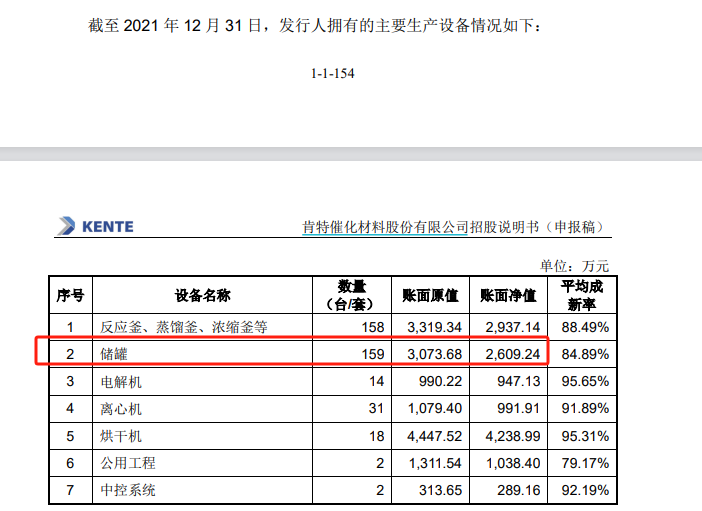Select the 烘干机 equipment cell
702x511 pixels.
122,435
